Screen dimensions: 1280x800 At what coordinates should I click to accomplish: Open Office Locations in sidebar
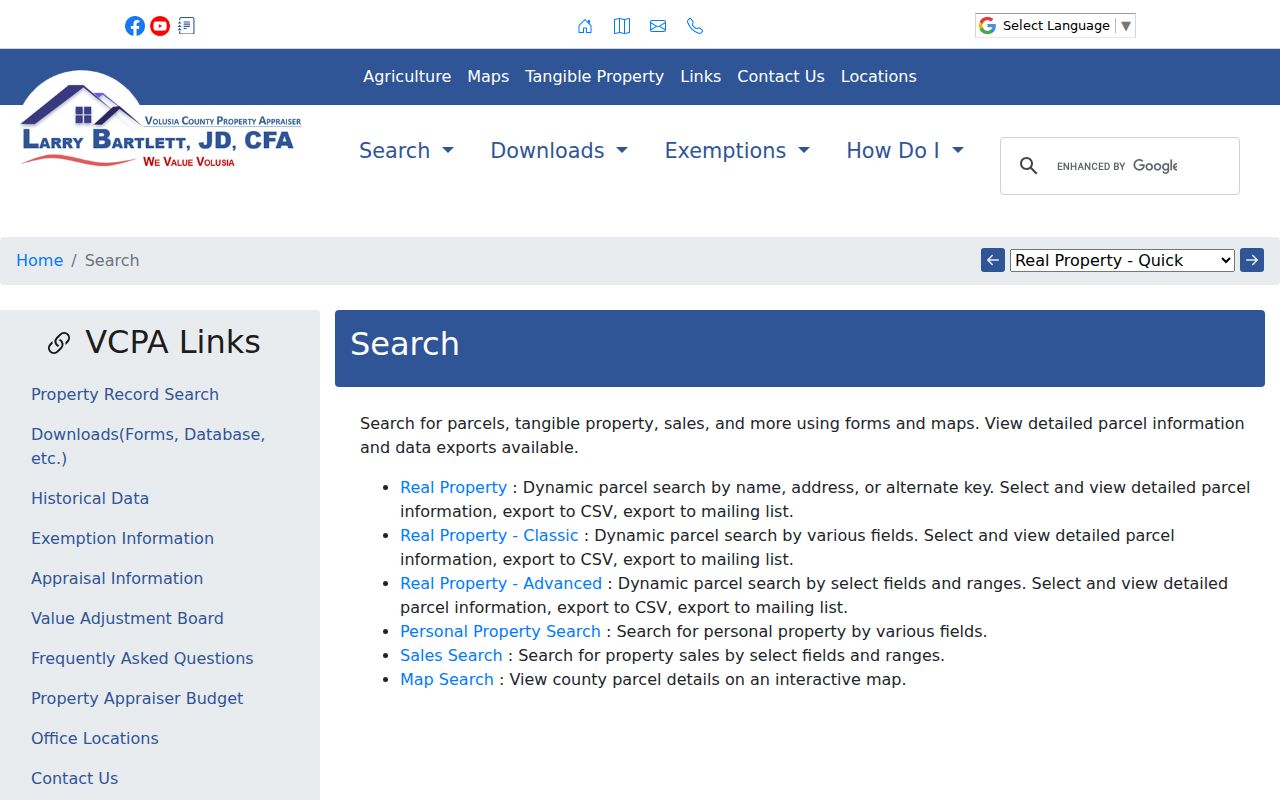coord(95,738)
